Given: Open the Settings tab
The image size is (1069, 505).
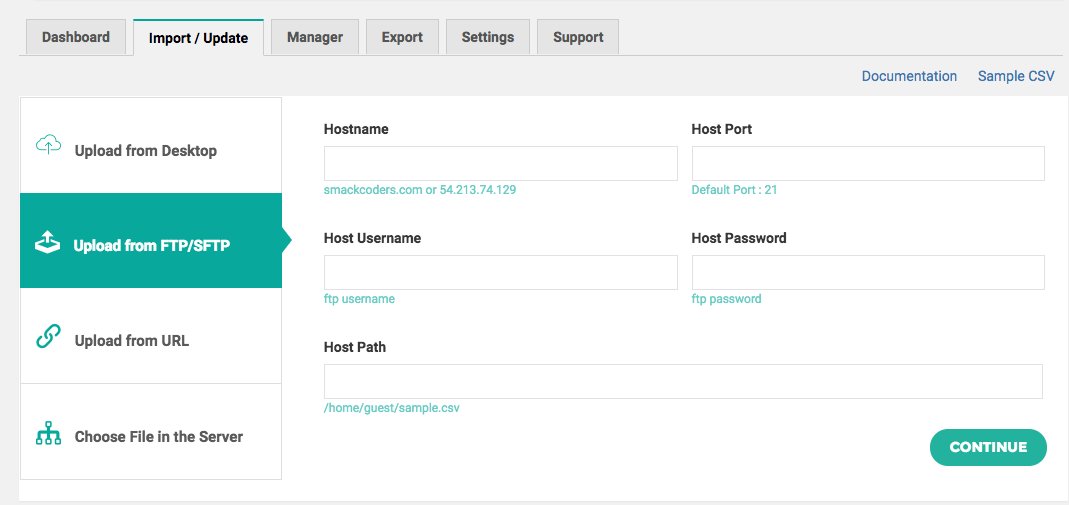Looking at the screenshot, I should pyautogui.click(x=488, y=37).
